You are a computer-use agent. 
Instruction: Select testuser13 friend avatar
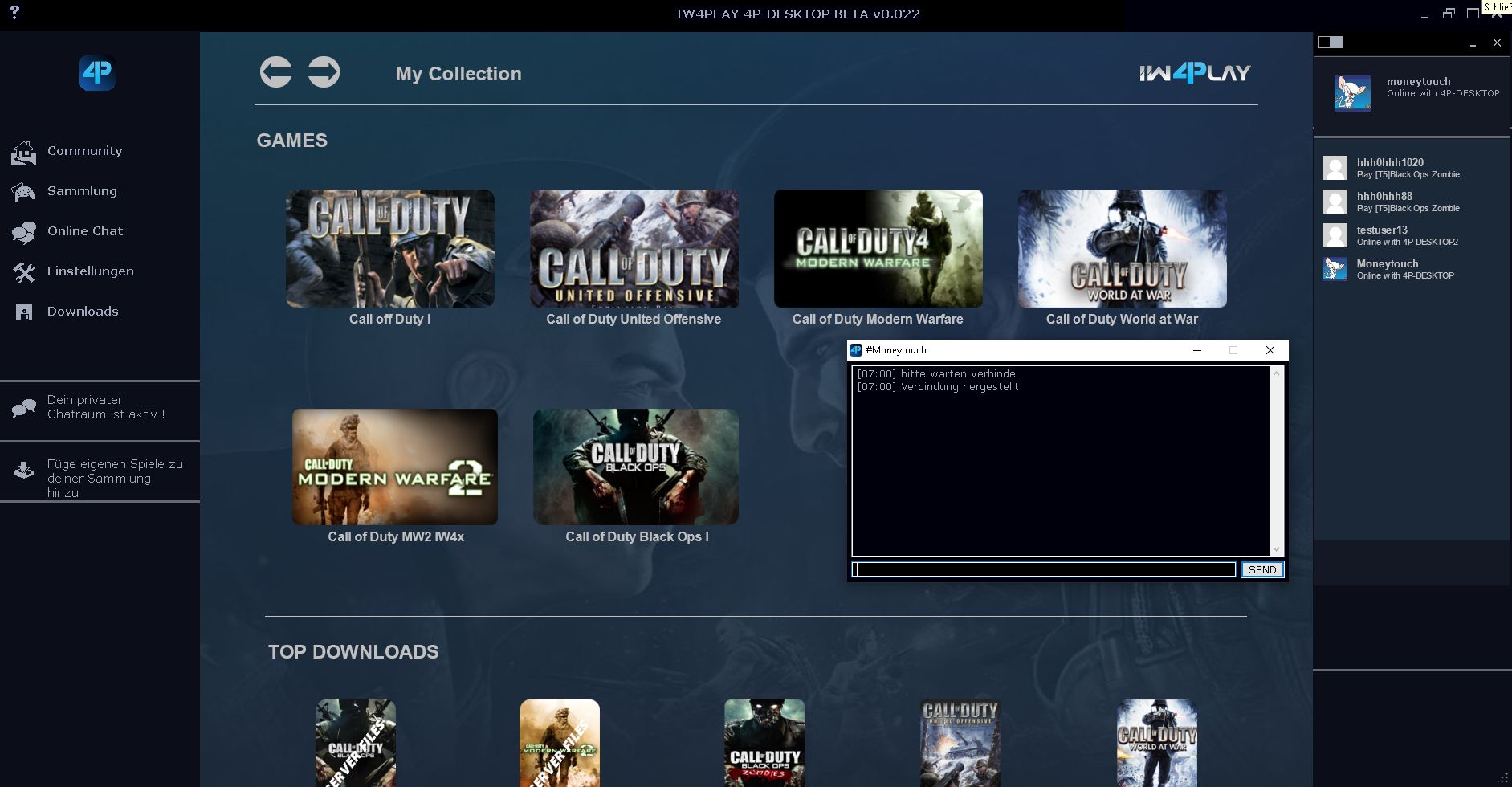[x=1335, y=235]
